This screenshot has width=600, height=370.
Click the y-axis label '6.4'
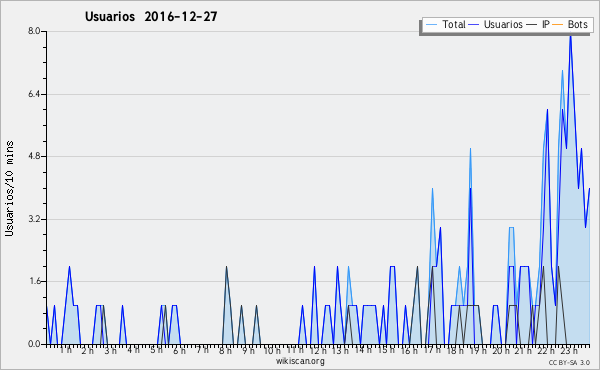coord(34,94)
